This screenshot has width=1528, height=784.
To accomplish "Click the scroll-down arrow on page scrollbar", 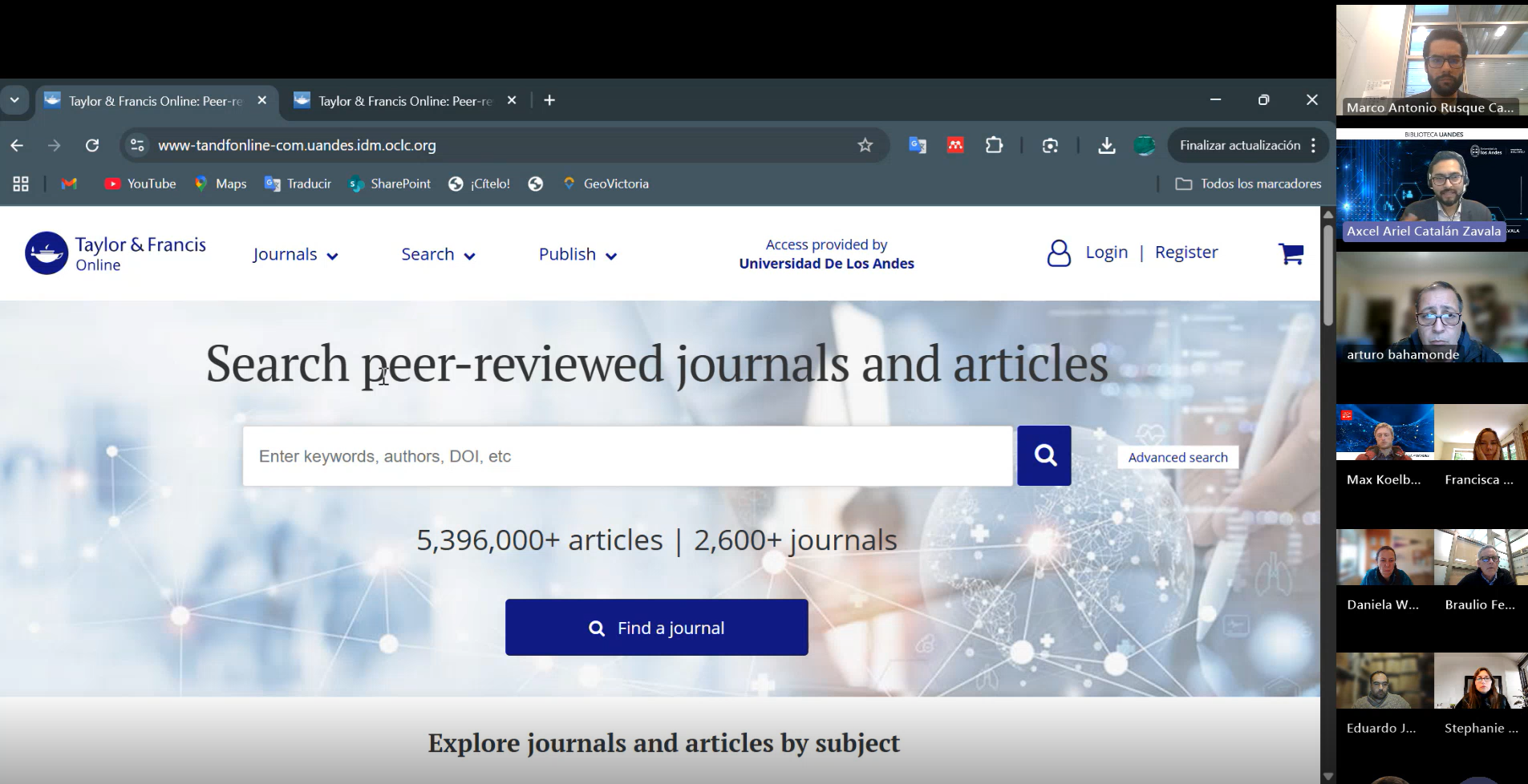I will 1327,776.
